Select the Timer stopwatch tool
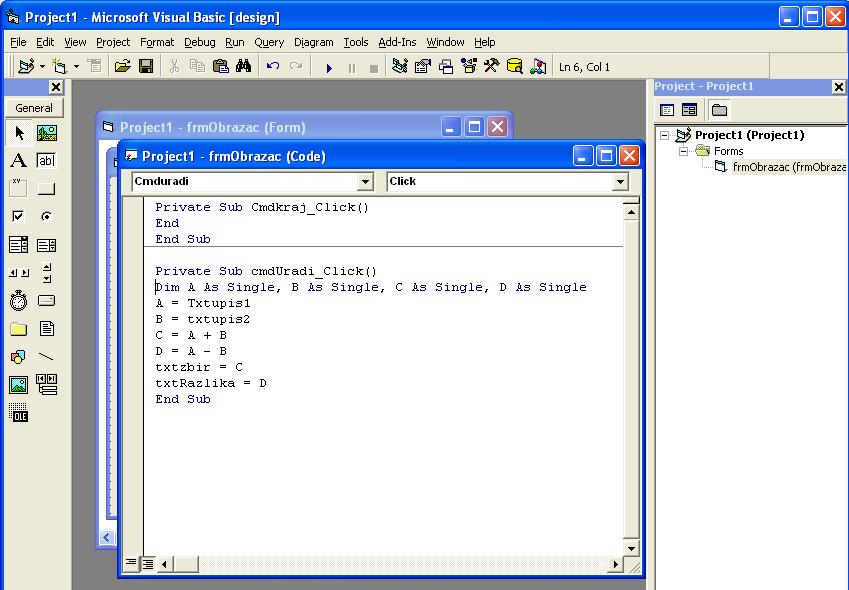Image resolution: width=849 pixels, height=590 pixels. tap(19, 300)
